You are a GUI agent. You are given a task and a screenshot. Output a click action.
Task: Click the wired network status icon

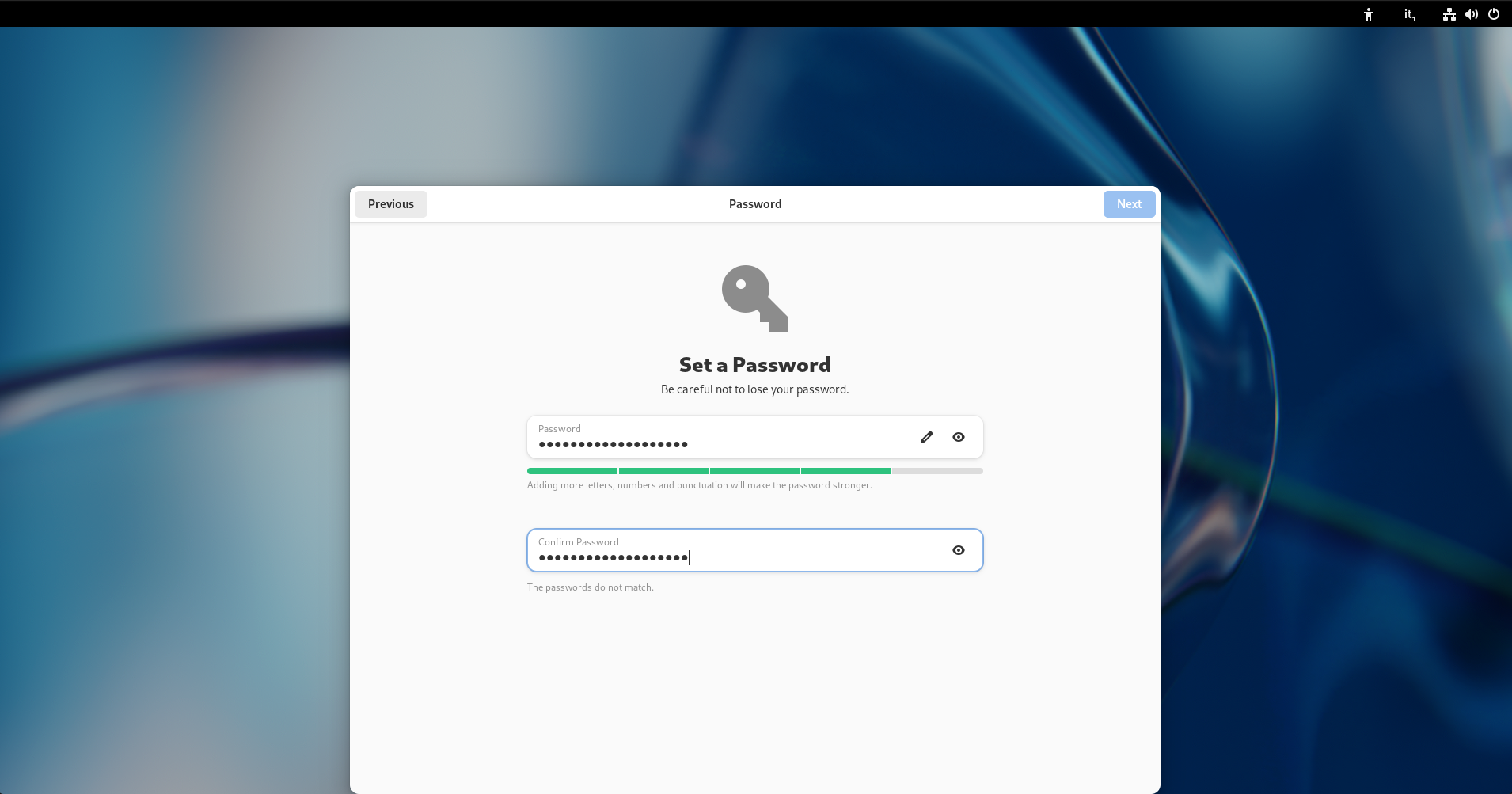tap(1449, 14)
